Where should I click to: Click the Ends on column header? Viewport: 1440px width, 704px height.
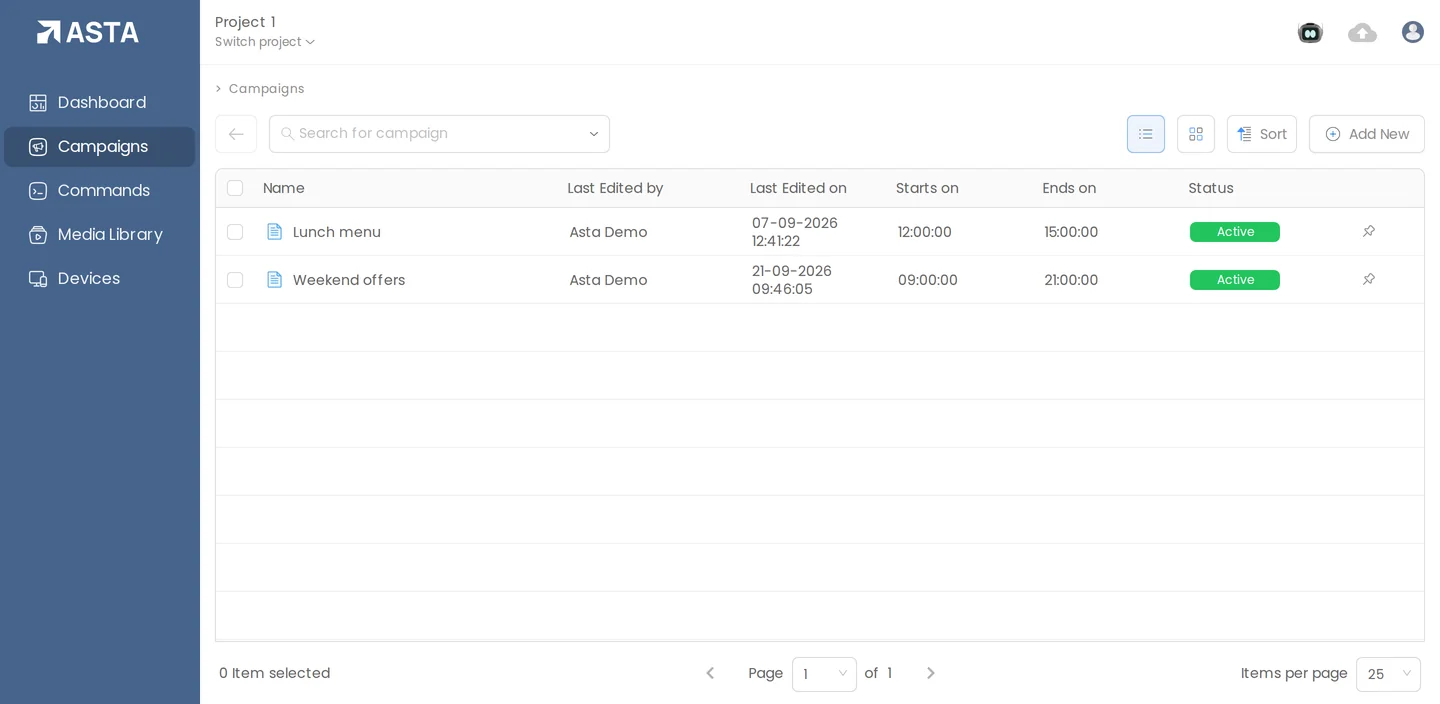coord(1069,188)
